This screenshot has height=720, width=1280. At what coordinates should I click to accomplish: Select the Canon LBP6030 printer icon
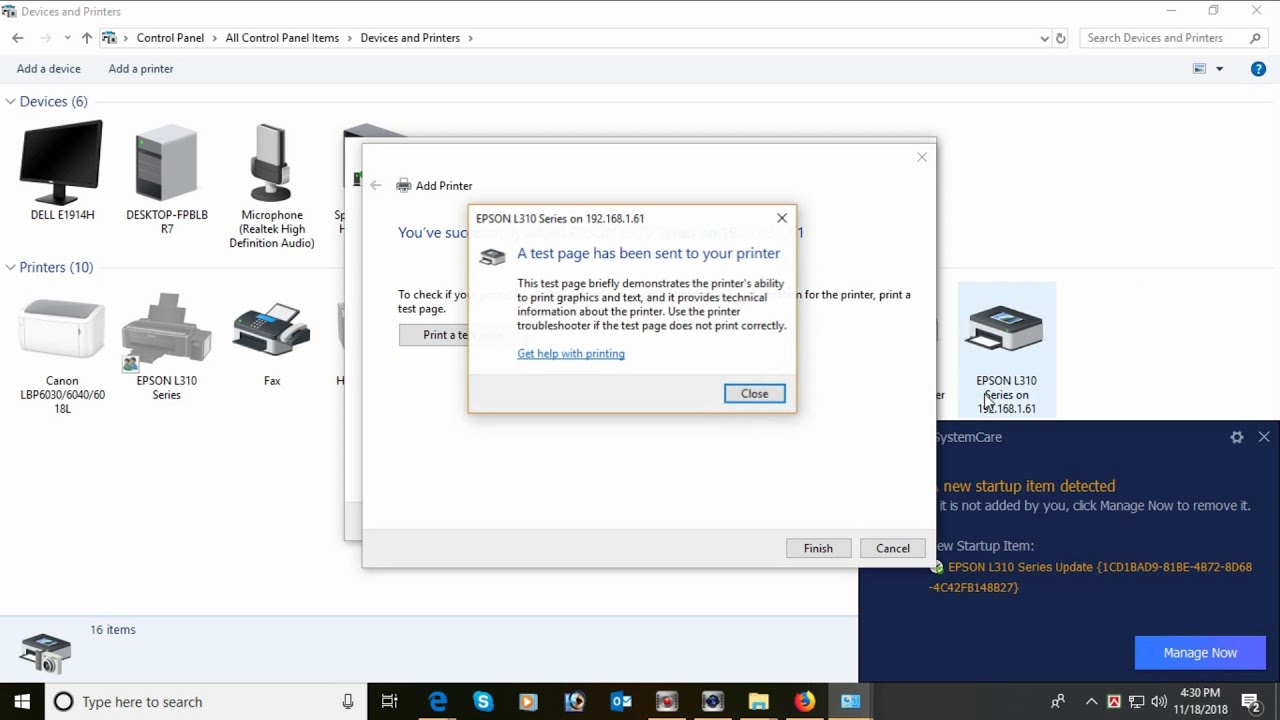pyautogui.click(x=62, y=355)
